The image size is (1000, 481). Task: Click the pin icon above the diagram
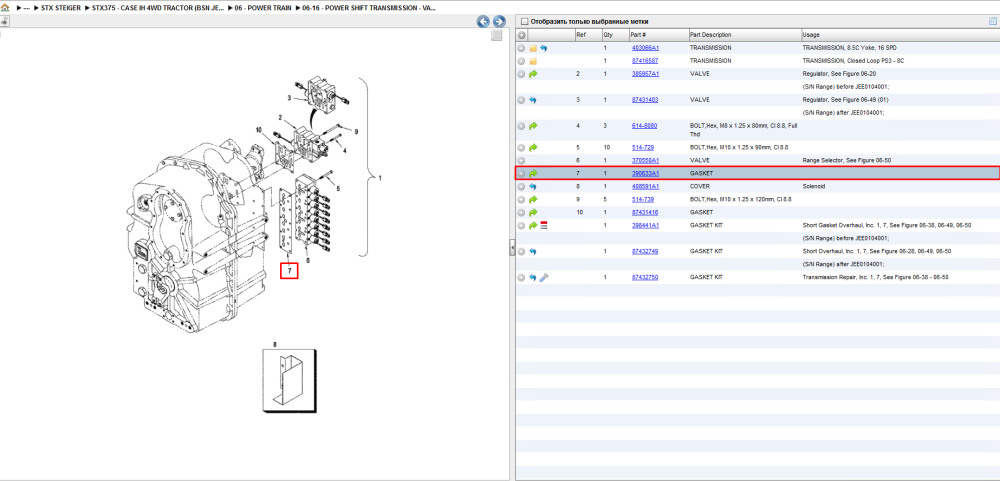[4, 21]
